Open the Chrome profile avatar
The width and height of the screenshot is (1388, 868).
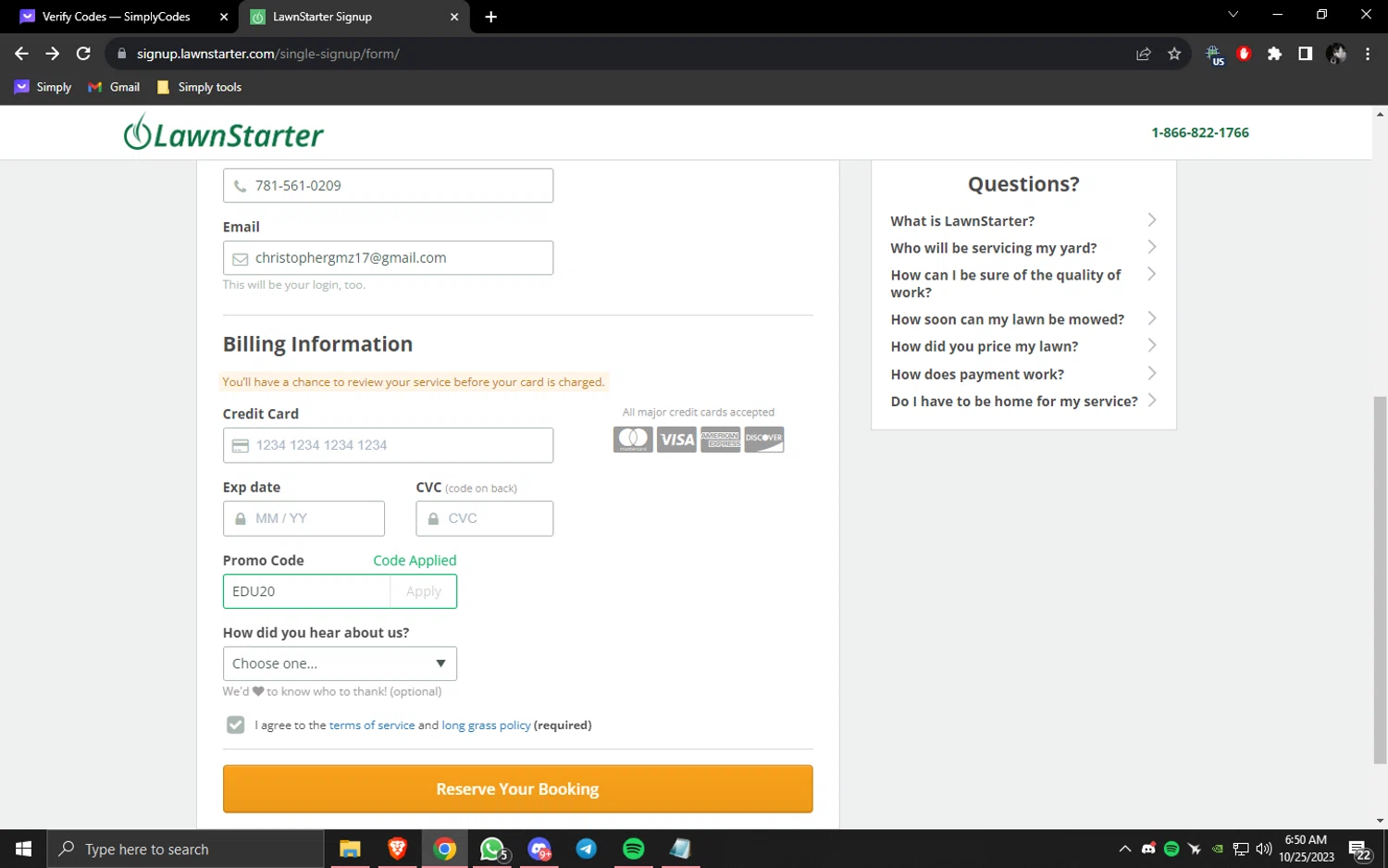coord(1336,54)
